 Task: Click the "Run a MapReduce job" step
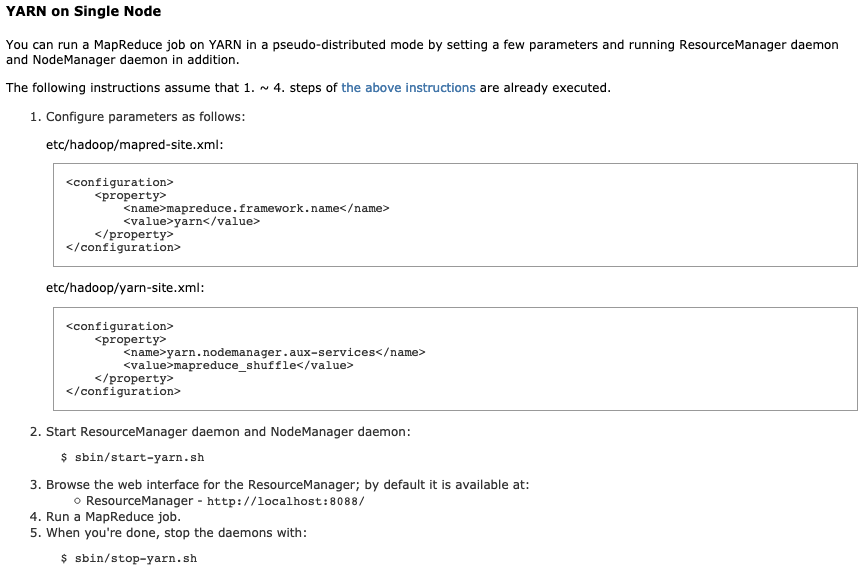click(x=113, y=517)
